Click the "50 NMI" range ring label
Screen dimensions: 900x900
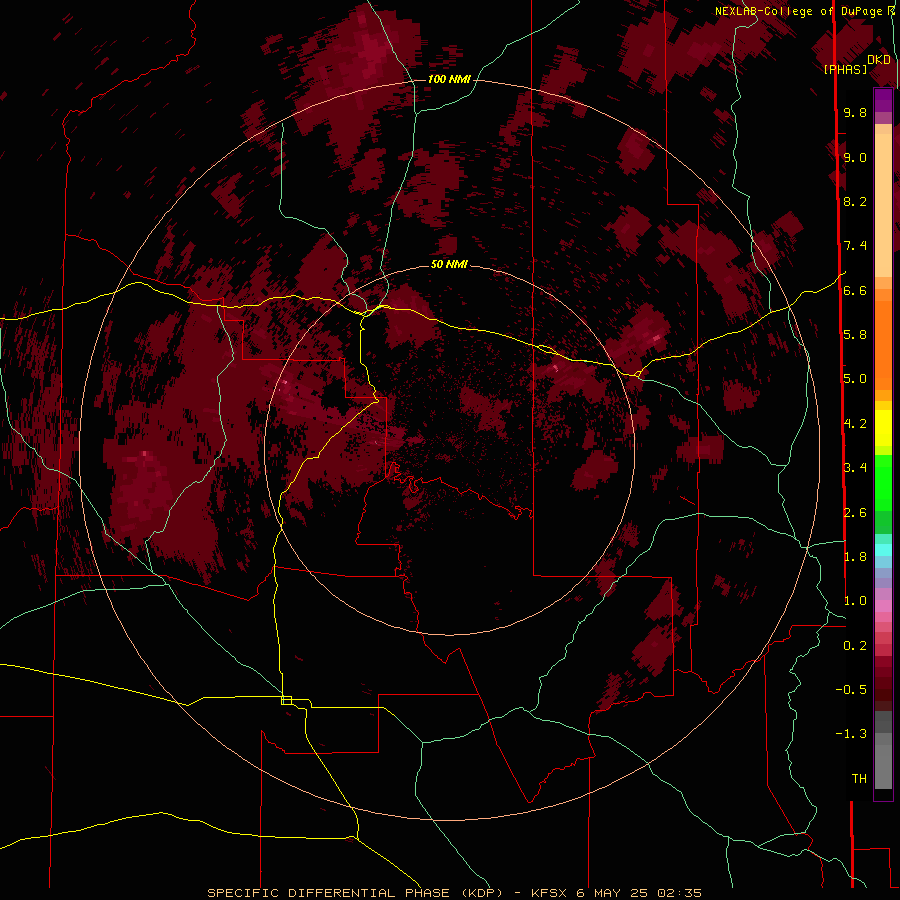449,264
